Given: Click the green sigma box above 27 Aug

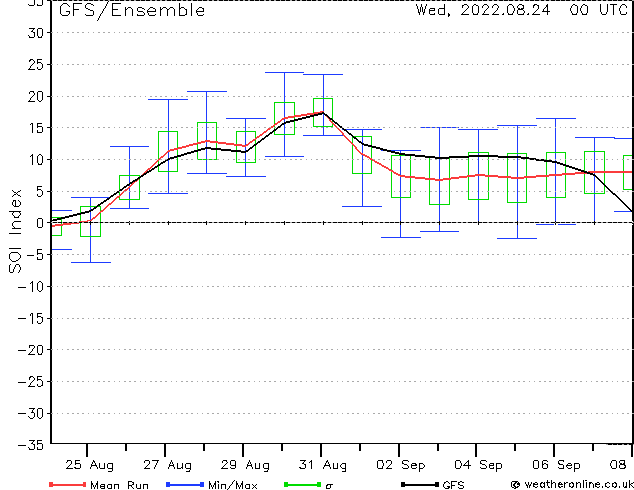Looking at the screenshot, I should [168, 151].
